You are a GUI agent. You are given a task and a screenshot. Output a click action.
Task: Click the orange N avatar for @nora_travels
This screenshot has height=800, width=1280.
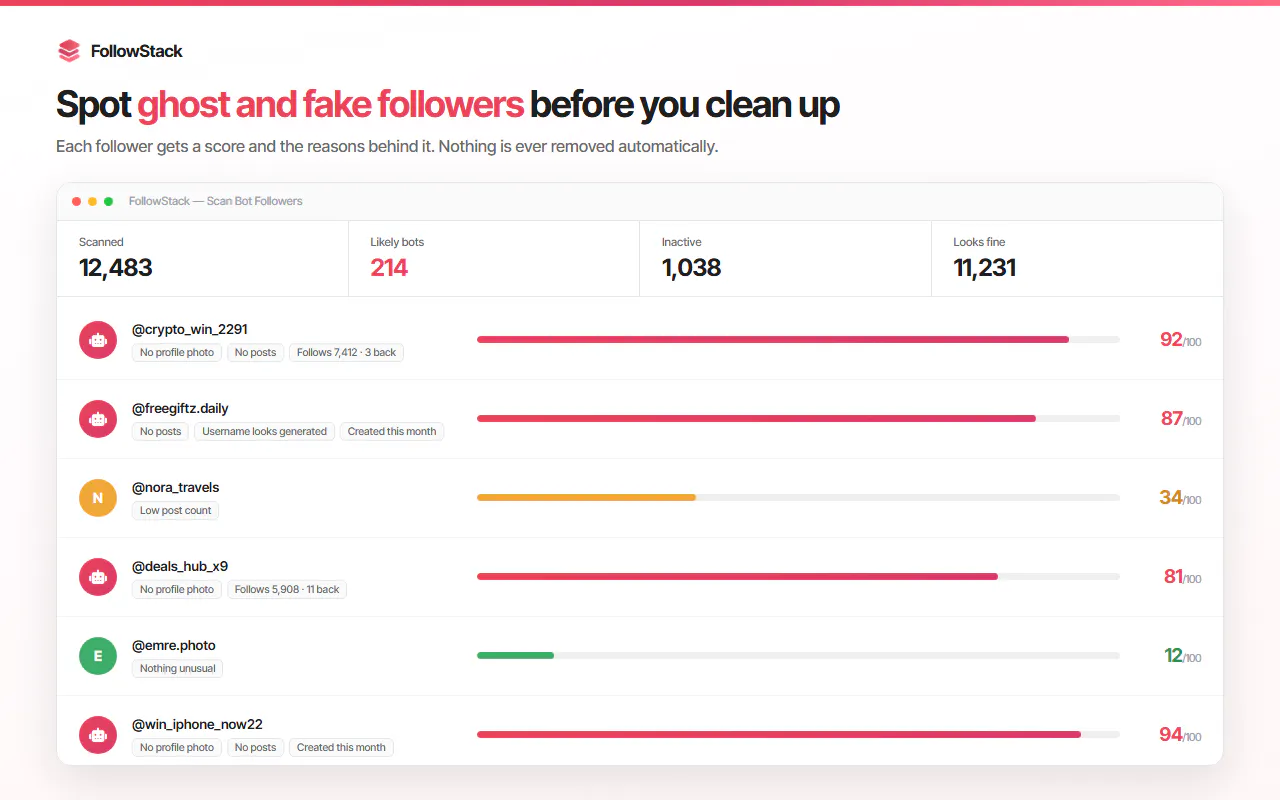coord(98,498)
